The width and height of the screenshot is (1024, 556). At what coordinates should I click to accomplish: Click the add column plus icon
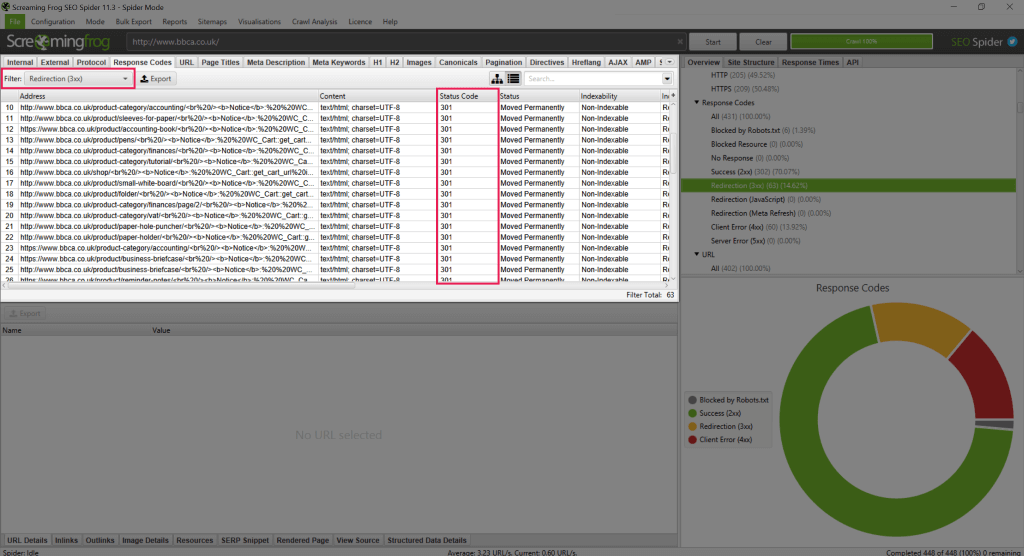pos(673,95)
